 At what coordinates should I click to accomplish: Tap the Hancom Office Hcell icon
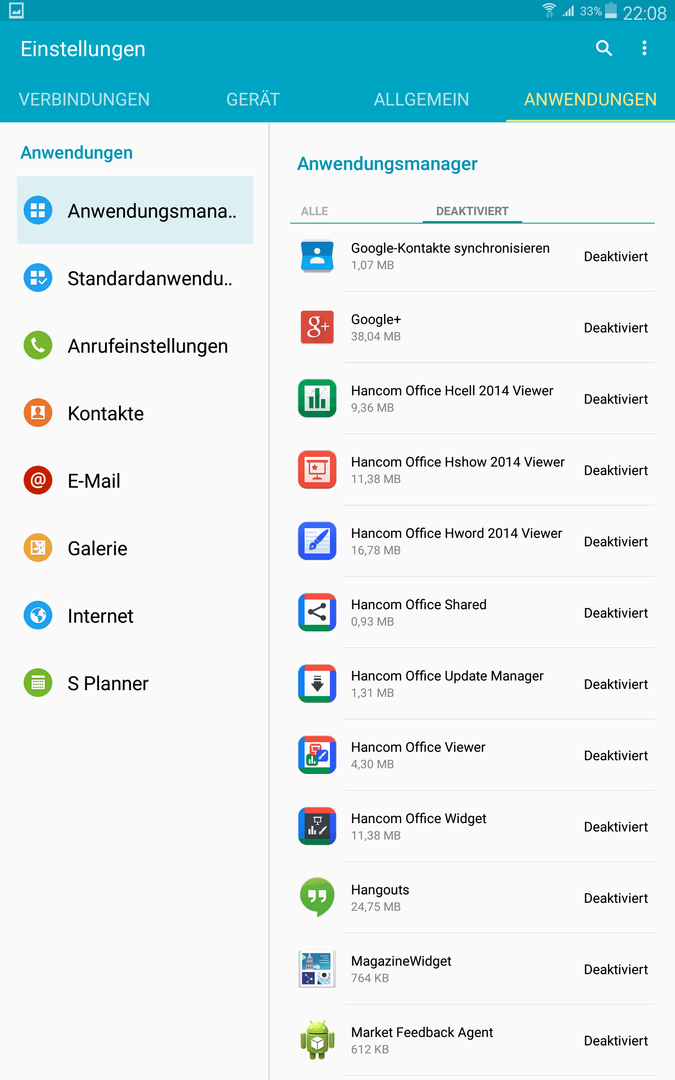point(317,398)
